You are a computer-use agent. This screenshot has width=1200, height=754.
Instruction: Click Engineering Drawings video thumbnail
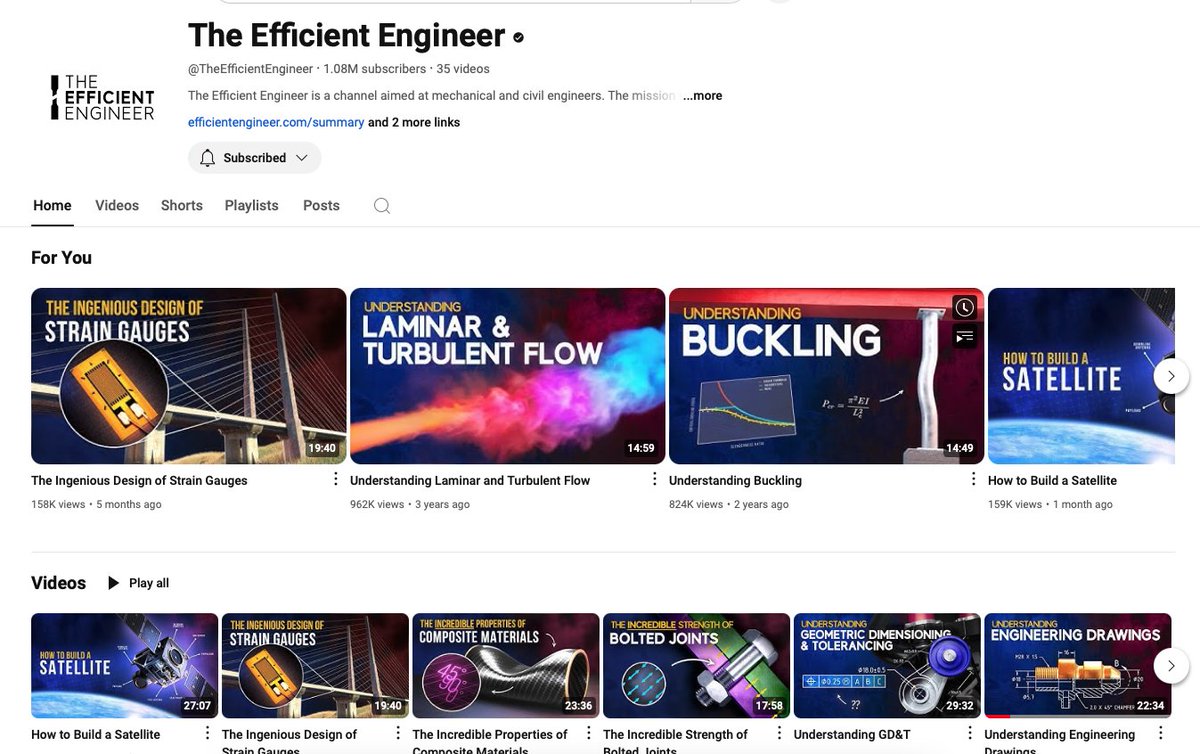tap(1078, 665)
